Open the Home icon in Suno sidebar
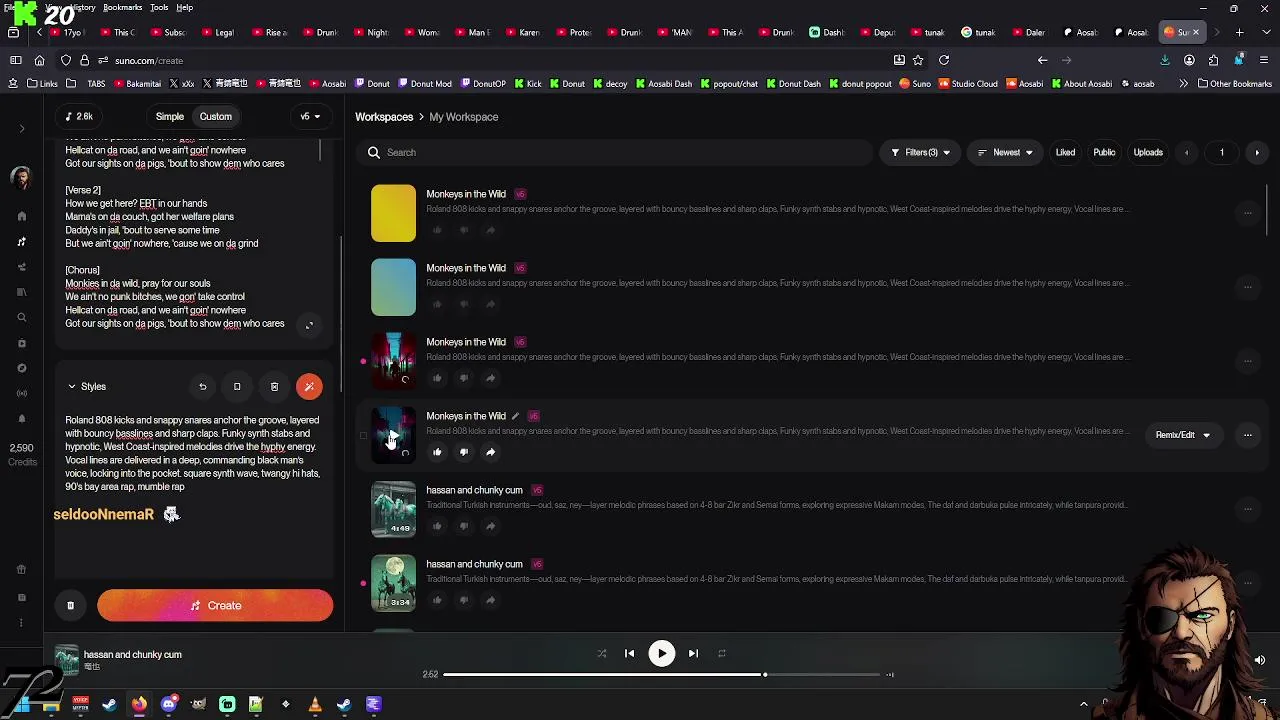 click(22, 216)
